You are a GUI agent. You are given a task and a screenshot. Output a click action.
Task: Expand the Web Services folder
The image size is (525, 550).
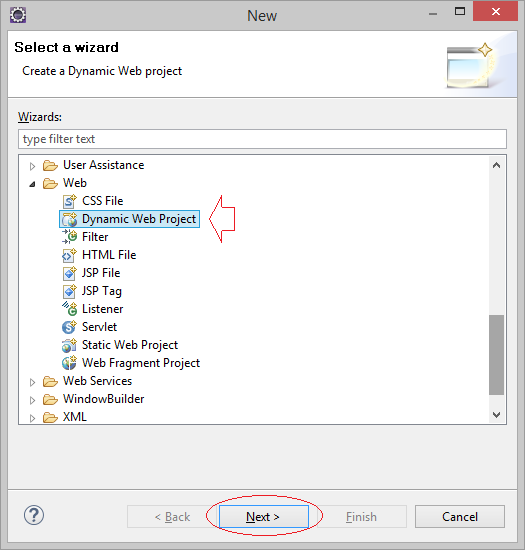click(32, 382)
